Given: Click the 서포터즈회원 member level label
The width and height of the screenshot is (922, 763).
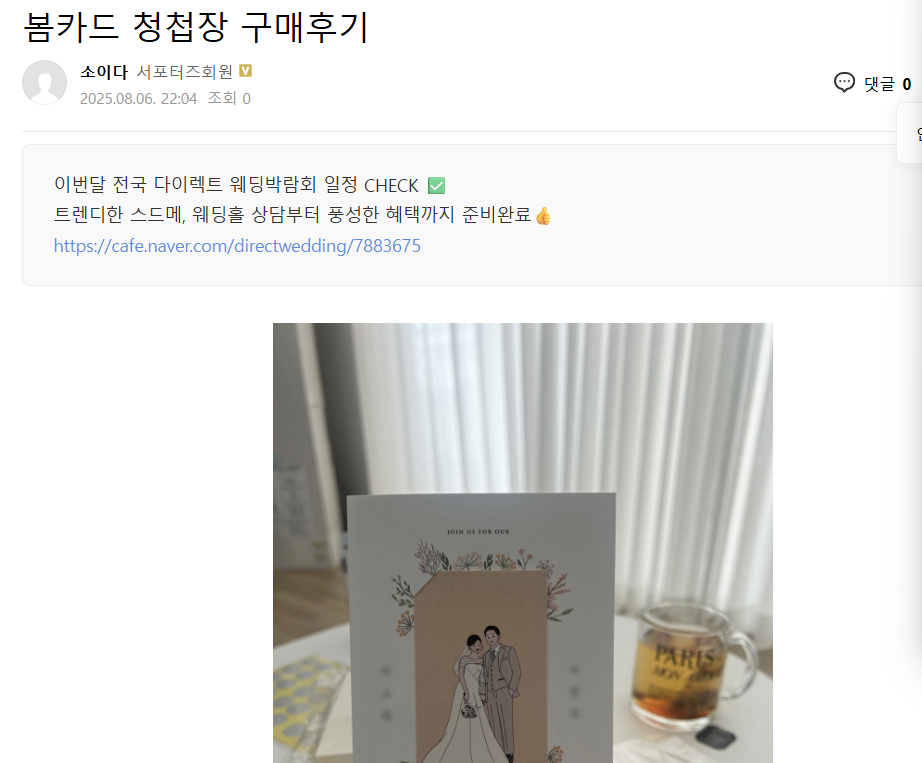Looking at the screenshot, I should coord(185,72).
